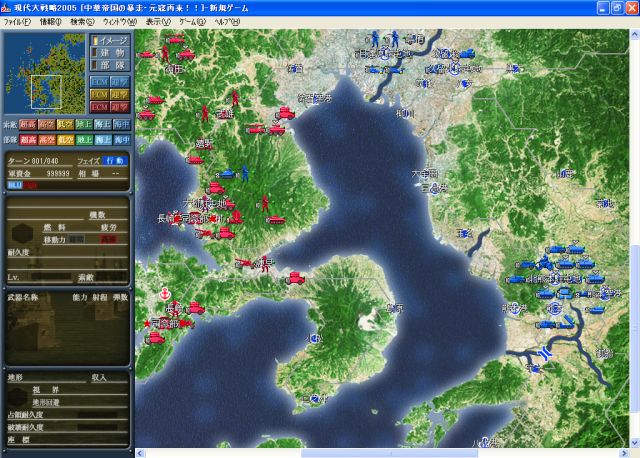Open the ファイル(F) menu
Screen dimensions: 640x458
click(17, 22)
